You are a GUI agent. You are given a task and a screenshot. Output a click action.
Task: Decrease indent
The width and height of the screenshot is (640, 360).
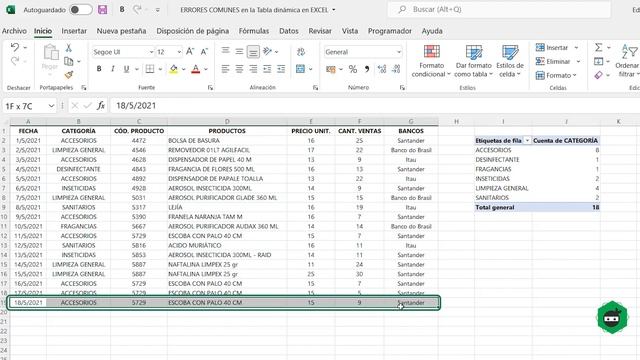tap(267, 69)
